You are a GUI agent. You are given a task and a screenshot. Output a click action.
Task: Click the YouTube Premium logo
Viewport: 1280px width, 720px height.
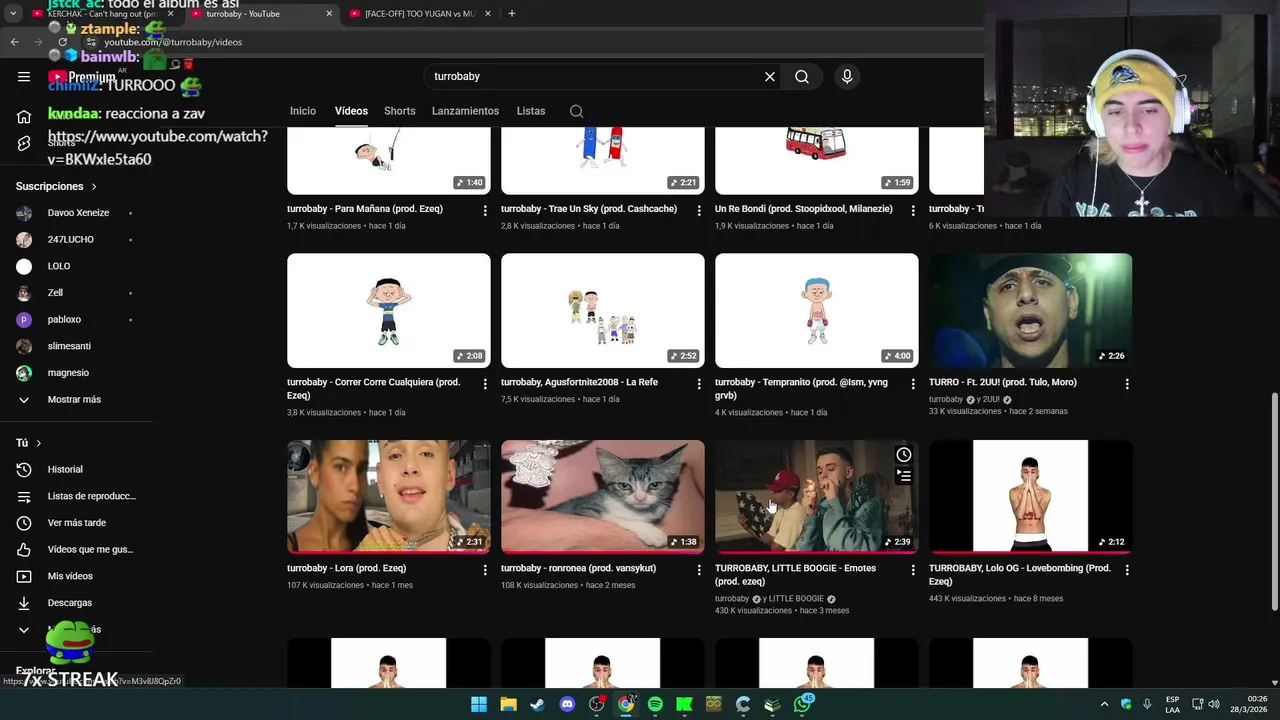tap(82, 77)
